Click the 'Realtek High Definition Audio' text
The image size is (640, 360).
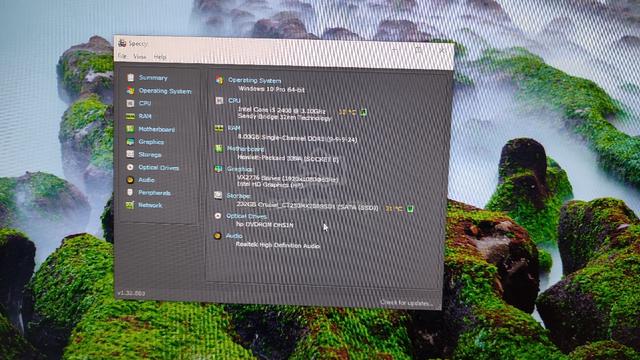pos(278,245)
